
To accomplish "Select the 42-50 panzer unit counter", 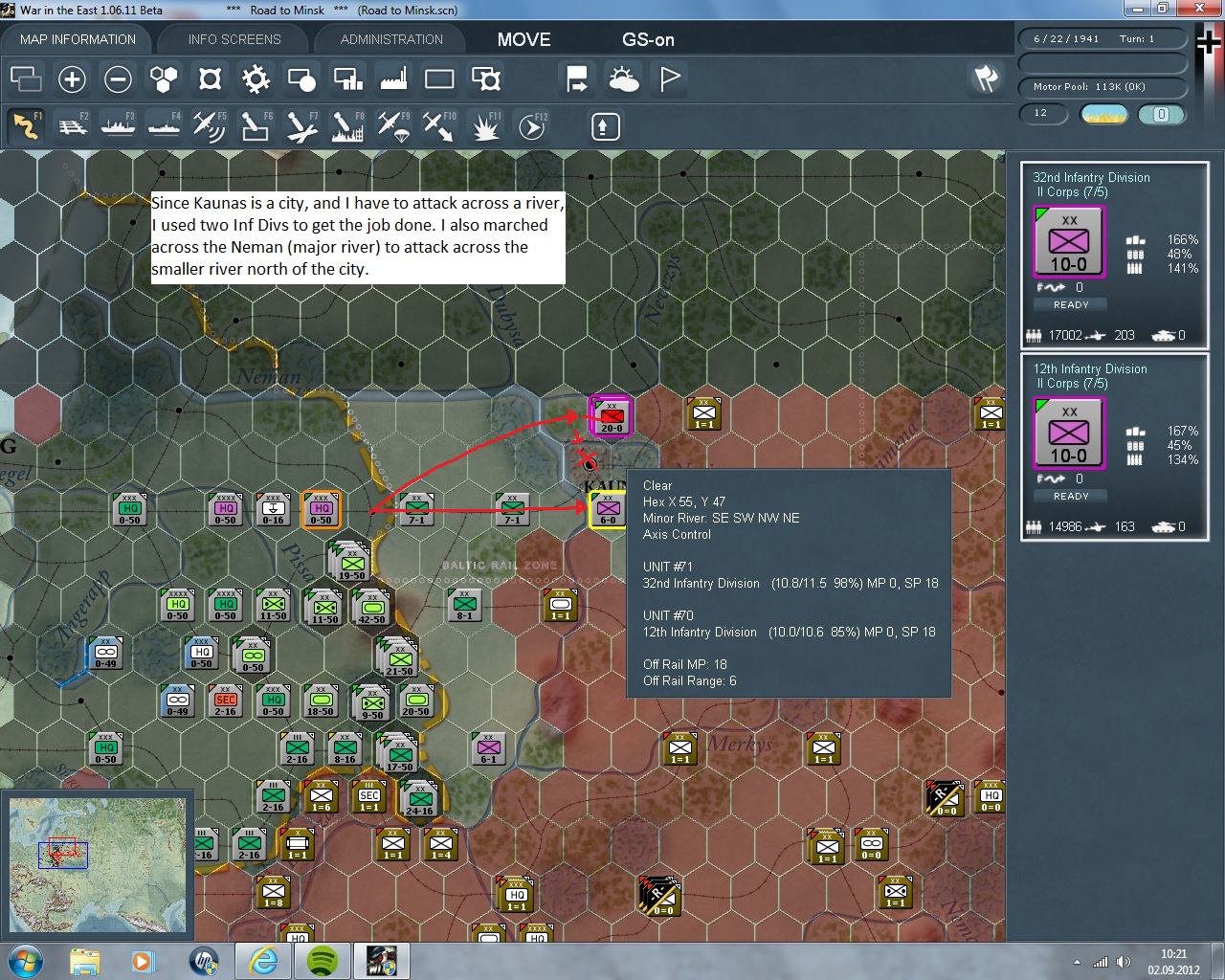I will (371, 606).
